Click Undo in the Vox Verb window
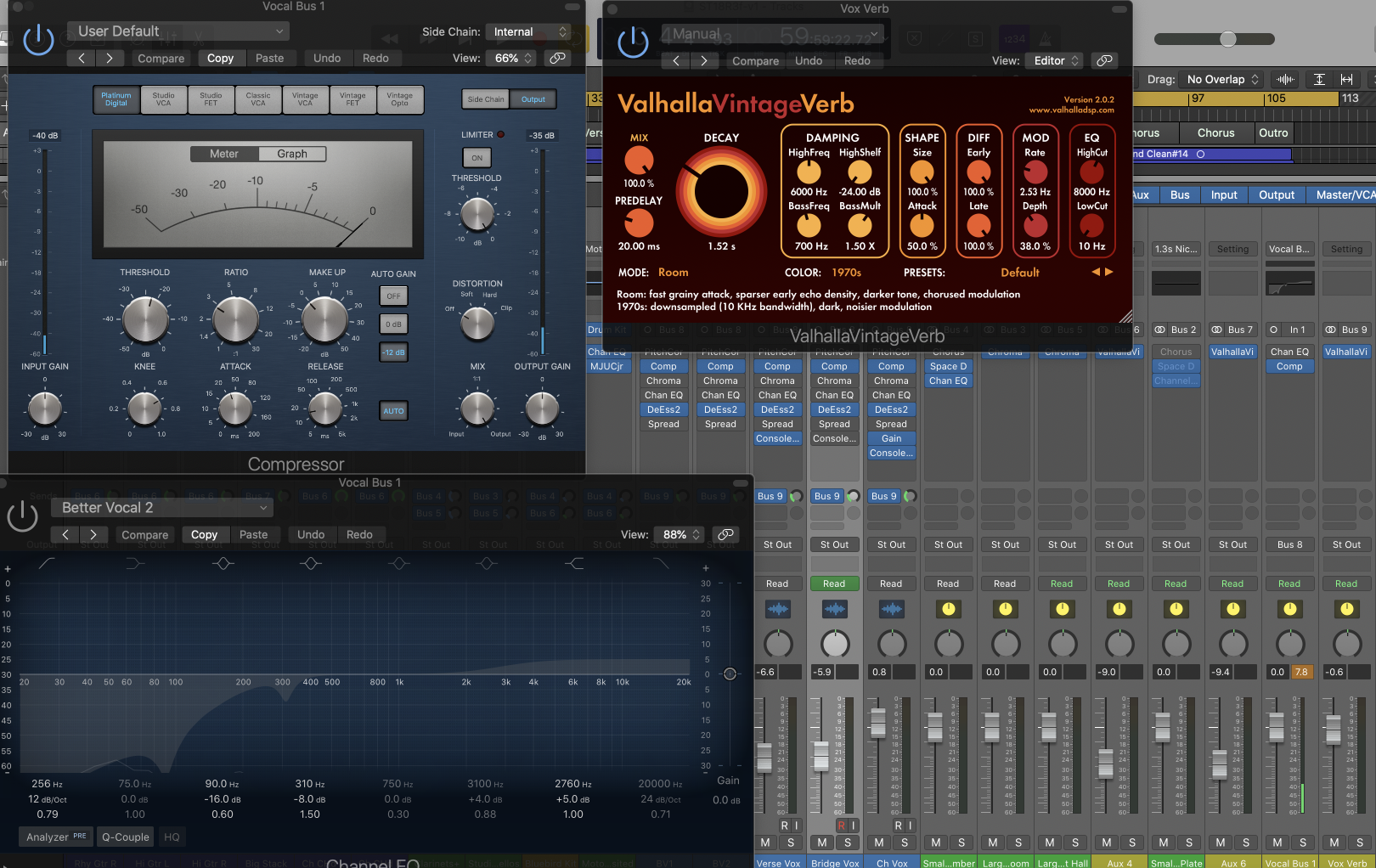 809,60
